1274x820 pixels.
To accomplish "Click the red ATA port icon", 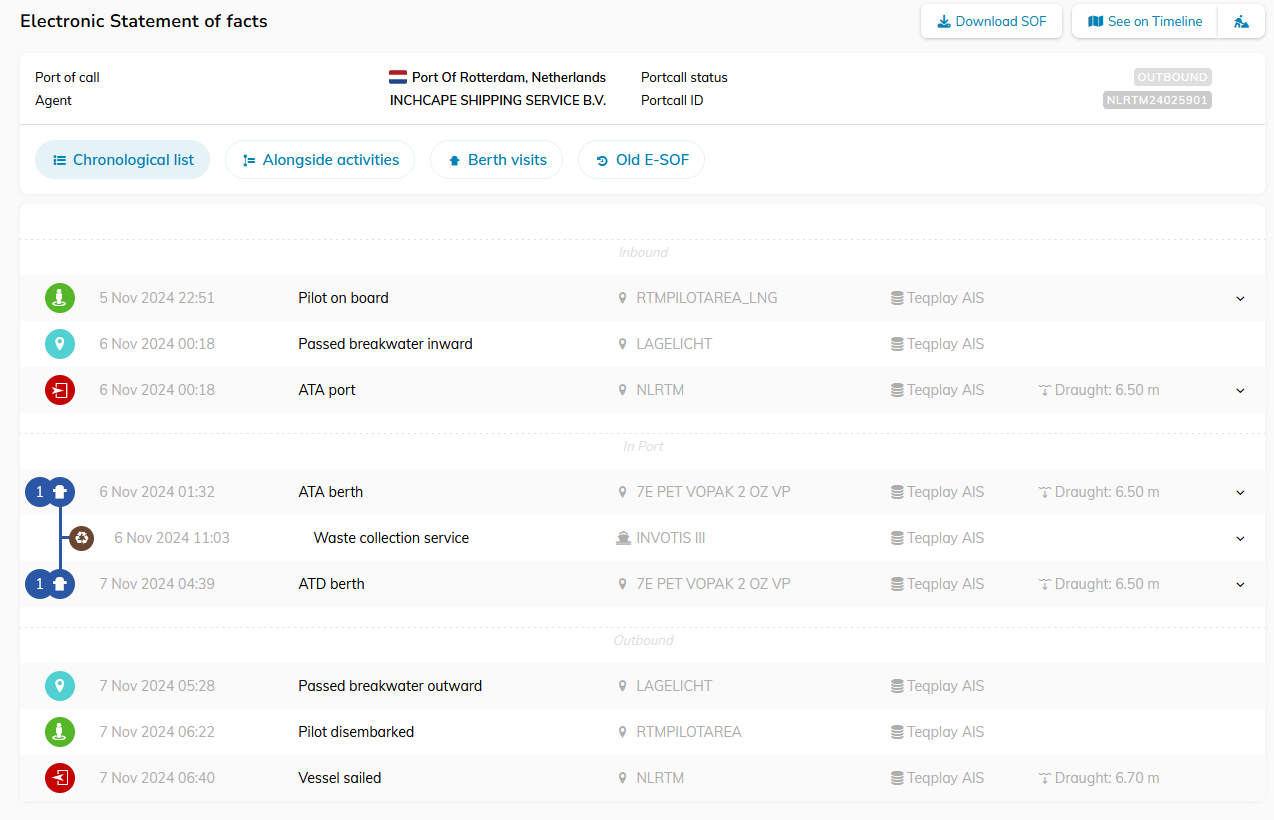I will pos(60,390).
